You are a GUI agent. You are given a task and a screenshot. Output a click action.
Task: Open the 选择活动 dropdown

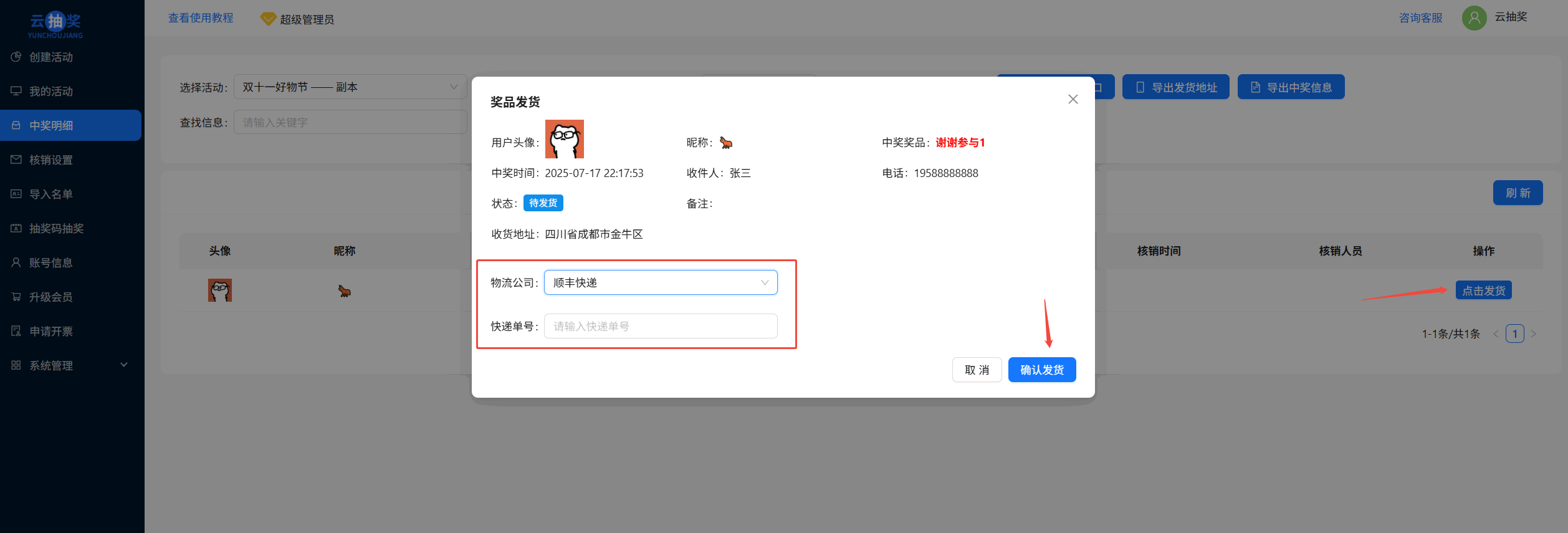[350, 87]
